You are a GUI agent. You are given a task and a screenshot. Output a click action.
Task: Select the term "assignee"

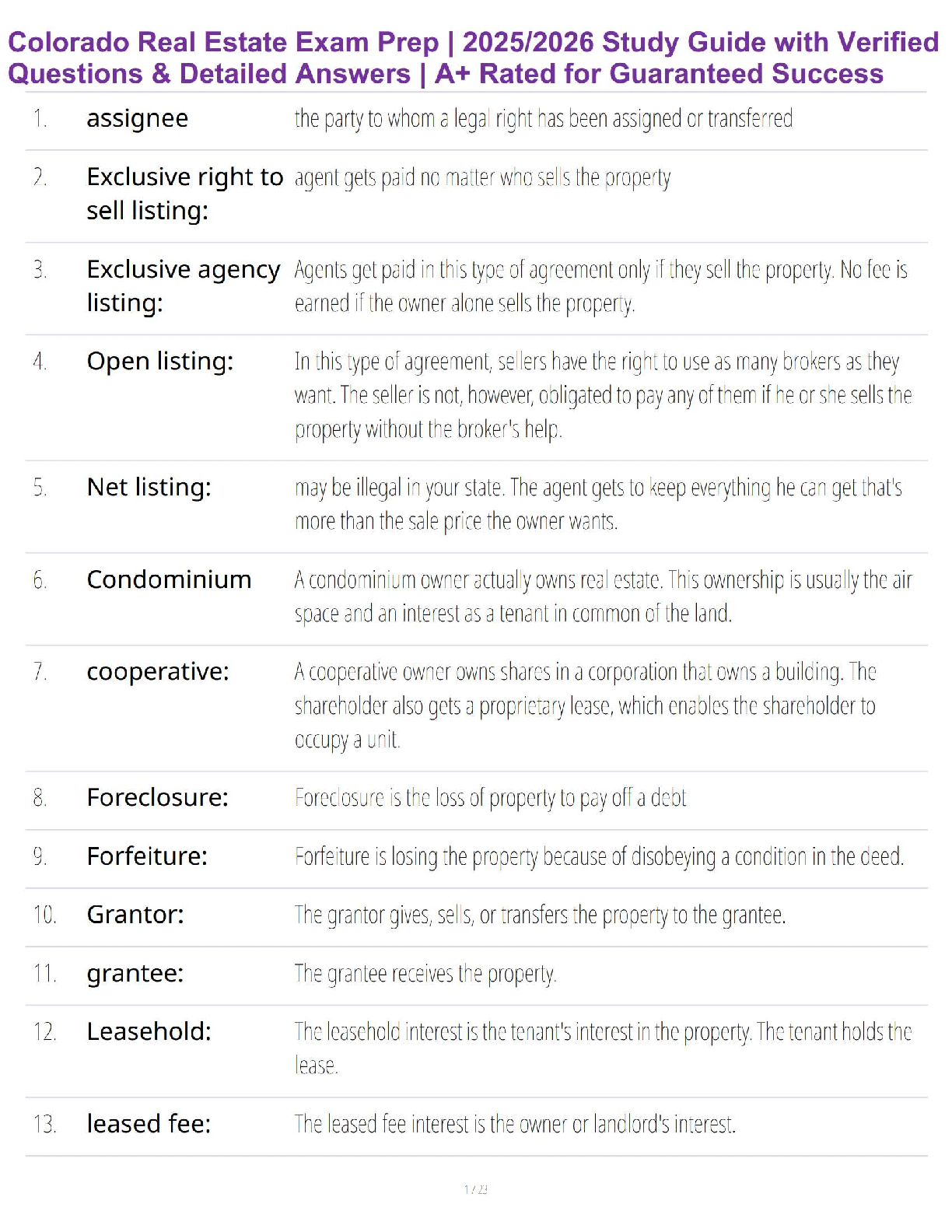(137, 119)
